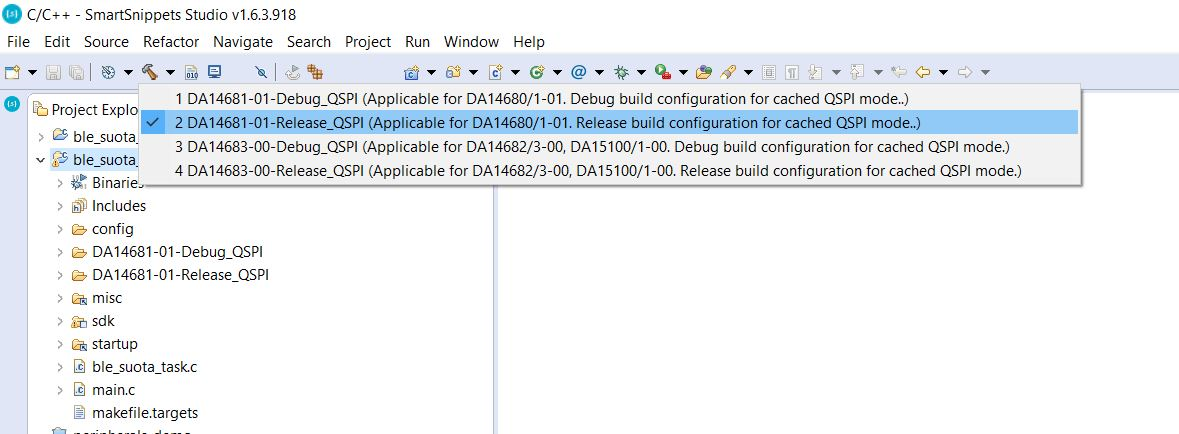
Task: Open the dropdown next to Debug bug icon
Action: [x=641, y=73]
